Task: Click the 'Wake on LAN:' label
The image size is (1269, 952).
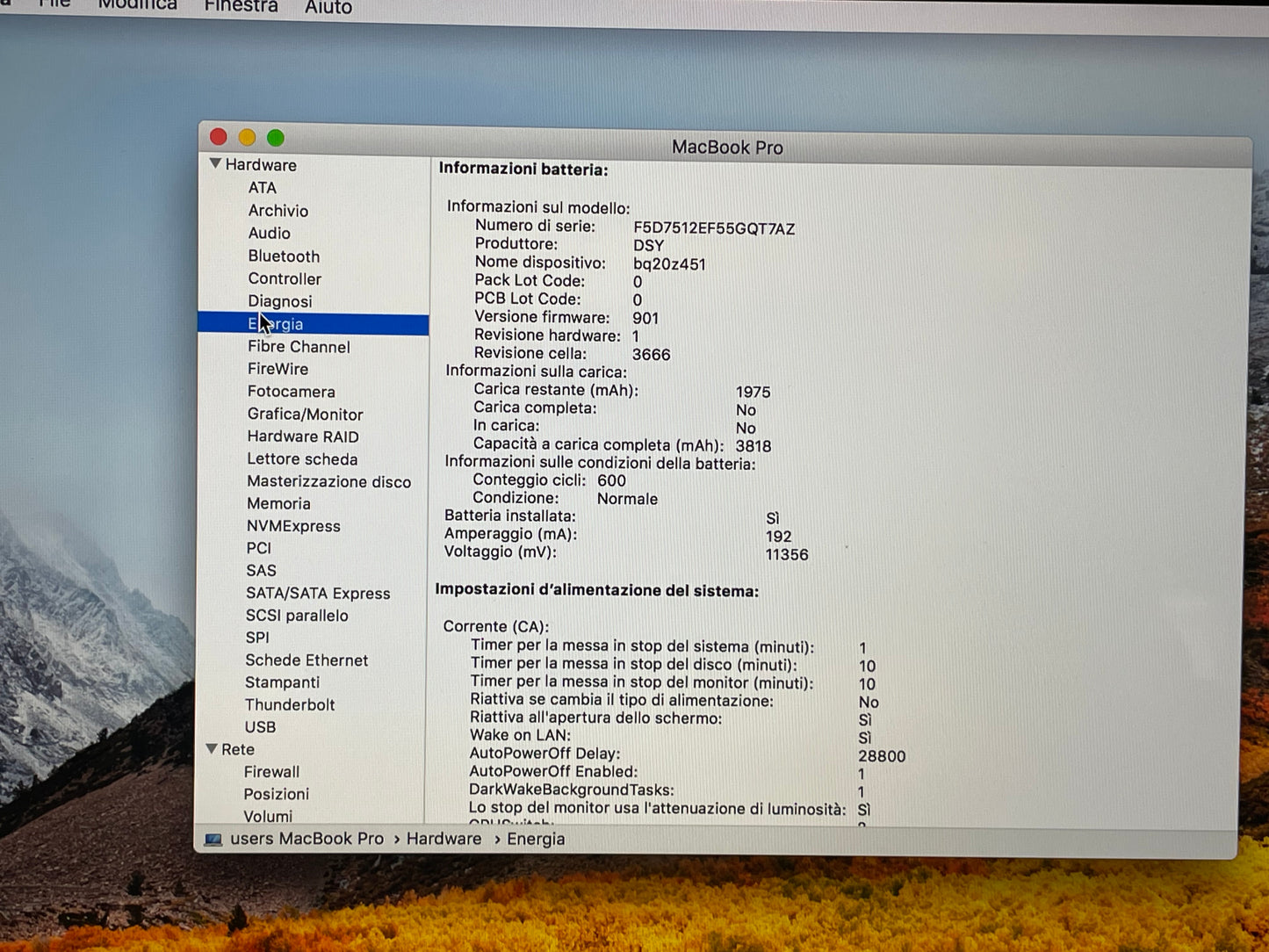Action: 520,736
